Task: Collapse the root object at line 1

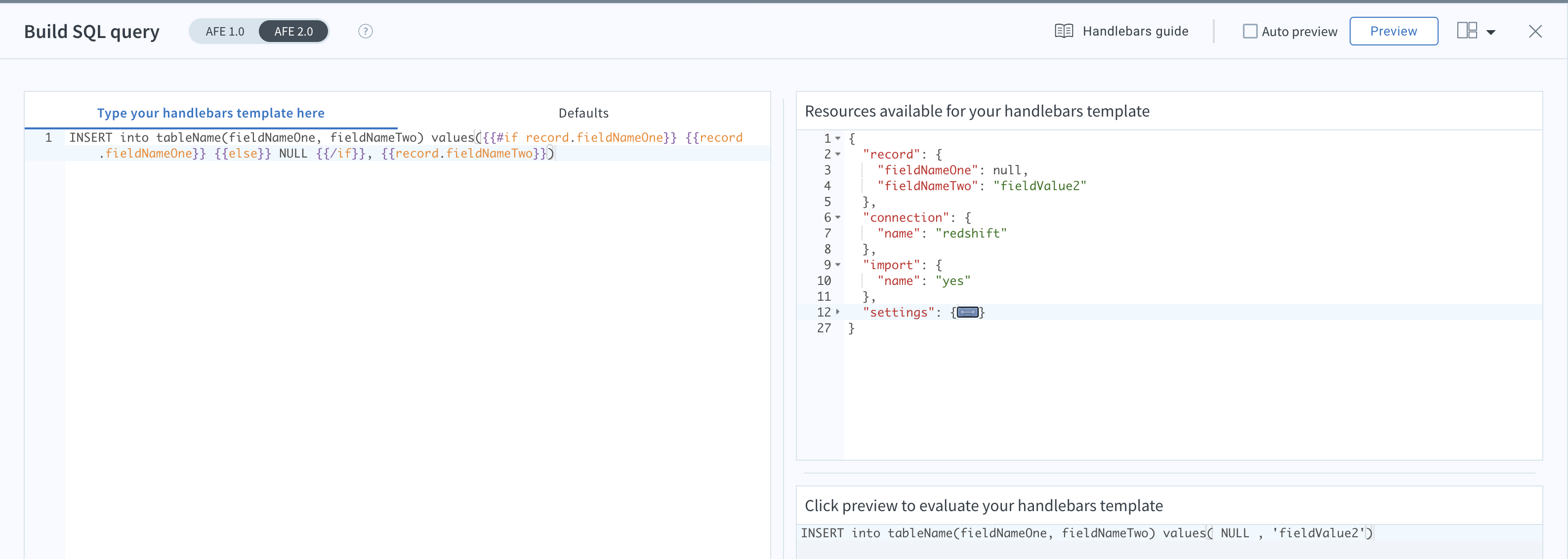Action: pyautogui.click(x=838, y=139)
